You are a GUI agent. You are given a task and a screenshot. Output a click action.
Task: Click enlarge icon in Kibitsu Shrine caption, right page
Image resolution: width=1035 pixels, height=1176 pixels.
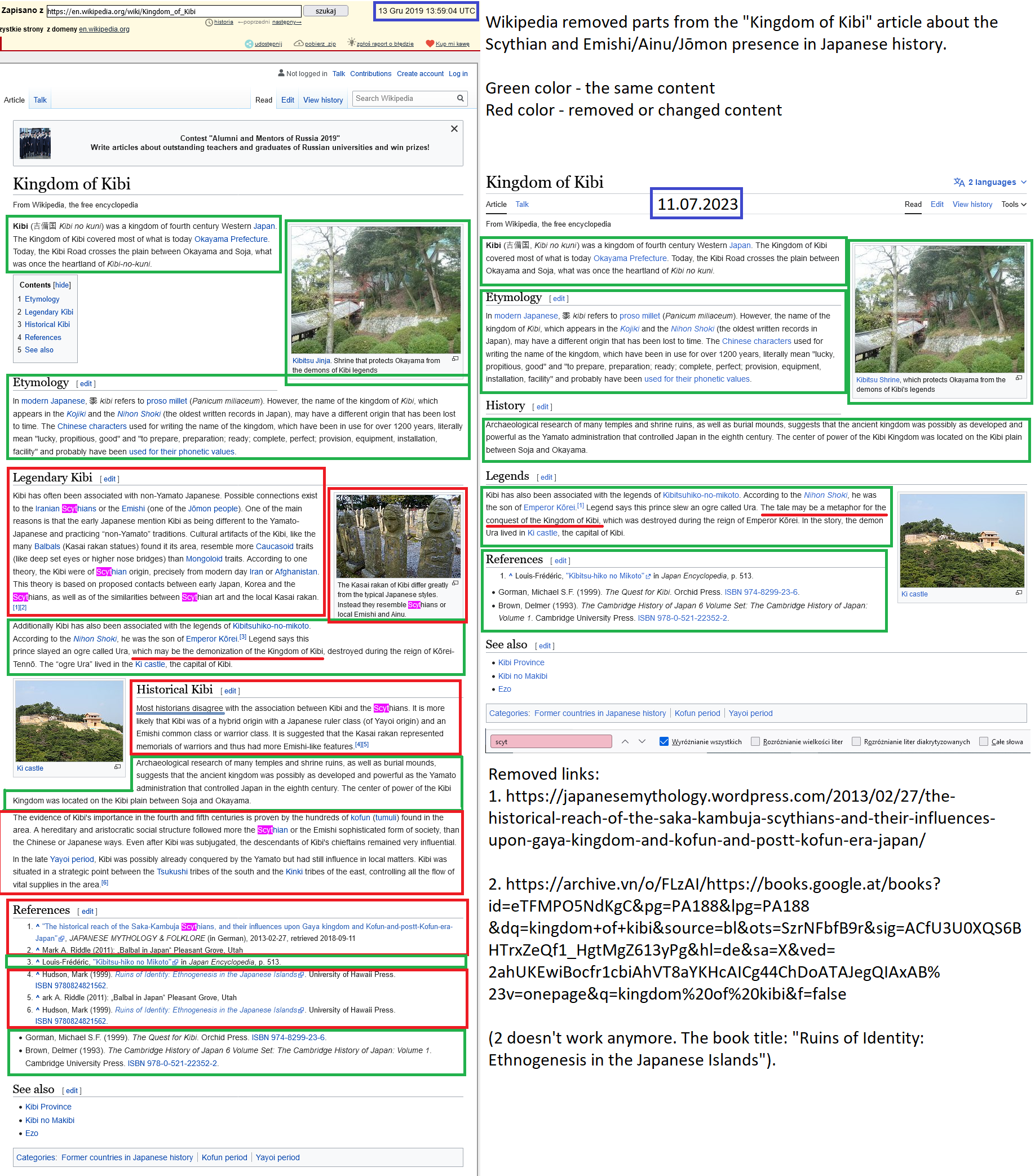[1019, 378]
